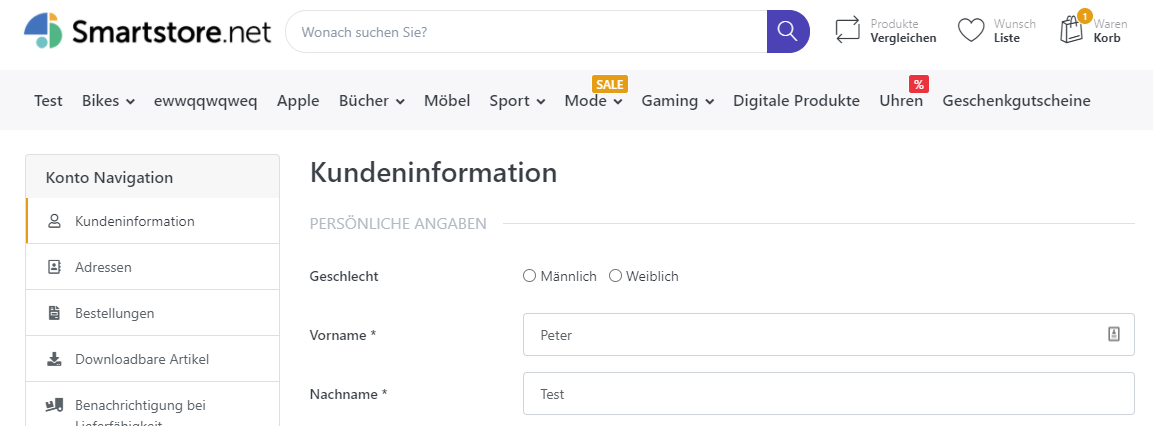Viewport: 1153px width, 426px height.
Task: Click the autofill icon in Vorname field
Action: [1113, 334]
